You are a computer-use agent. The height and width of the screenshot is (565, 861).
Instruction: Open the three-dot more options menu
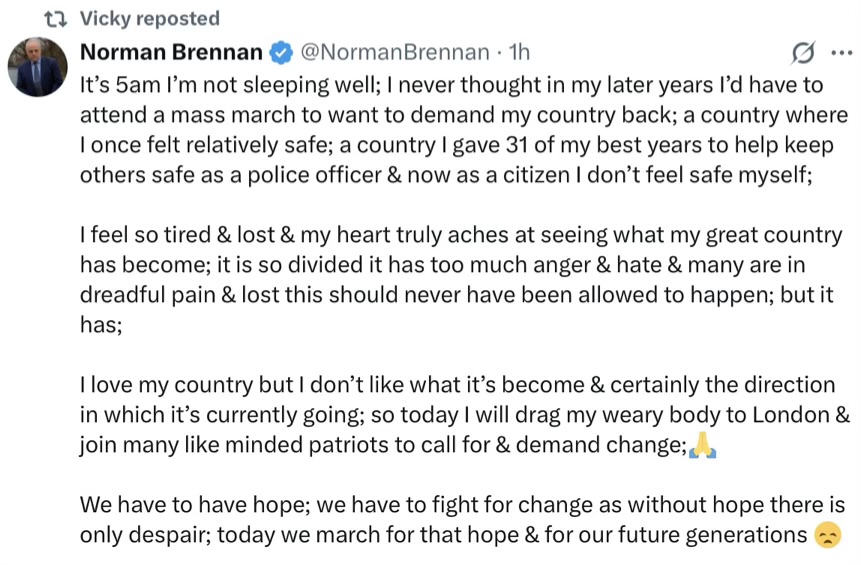[842, 53]
